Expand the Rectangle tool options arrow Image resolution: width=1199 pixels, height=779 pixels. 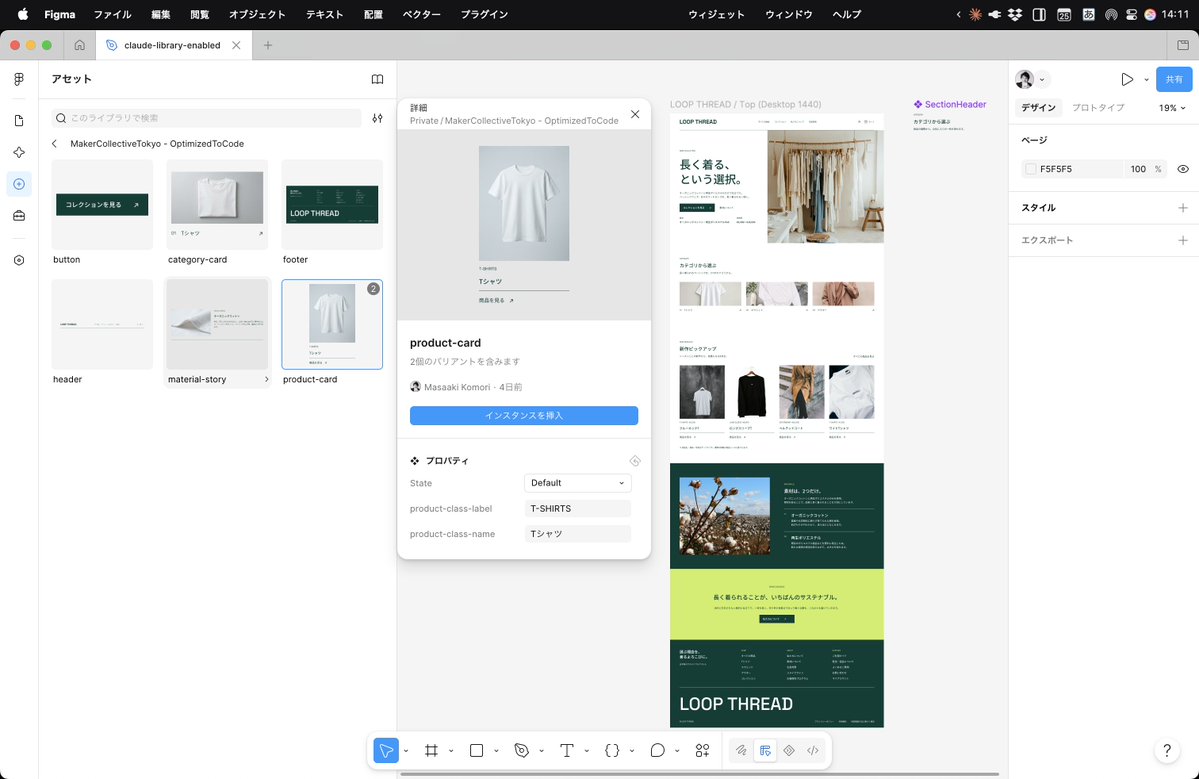pos(496,751)
